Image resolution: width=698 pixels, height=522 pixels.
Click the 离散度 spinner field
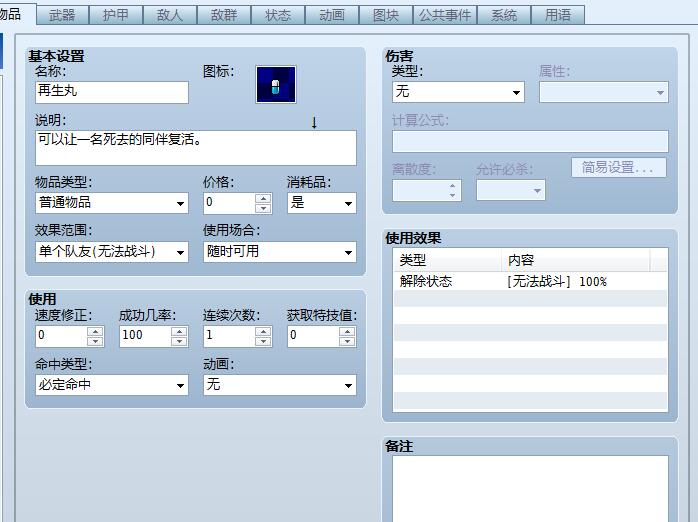pyautogui.click(x=426, y=190)
